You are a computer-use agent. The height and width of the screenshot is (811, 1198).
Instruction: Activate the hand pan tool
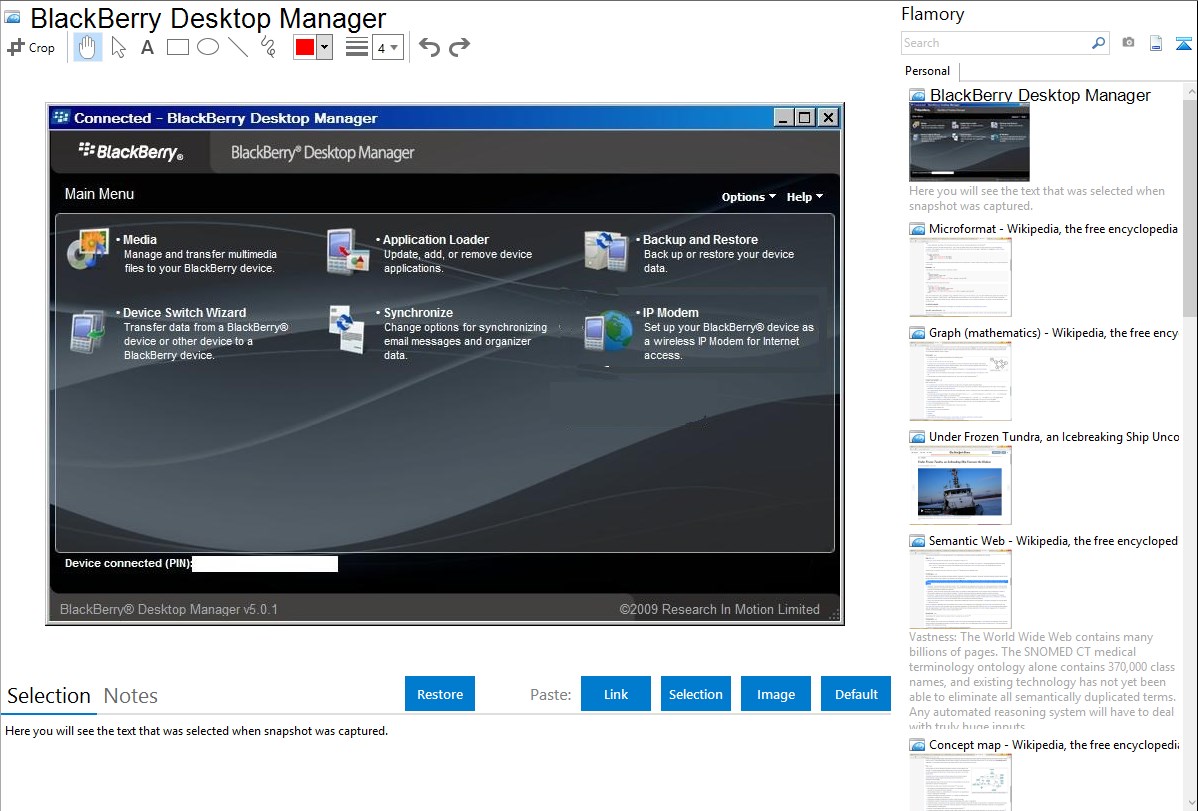pos(88,47)
